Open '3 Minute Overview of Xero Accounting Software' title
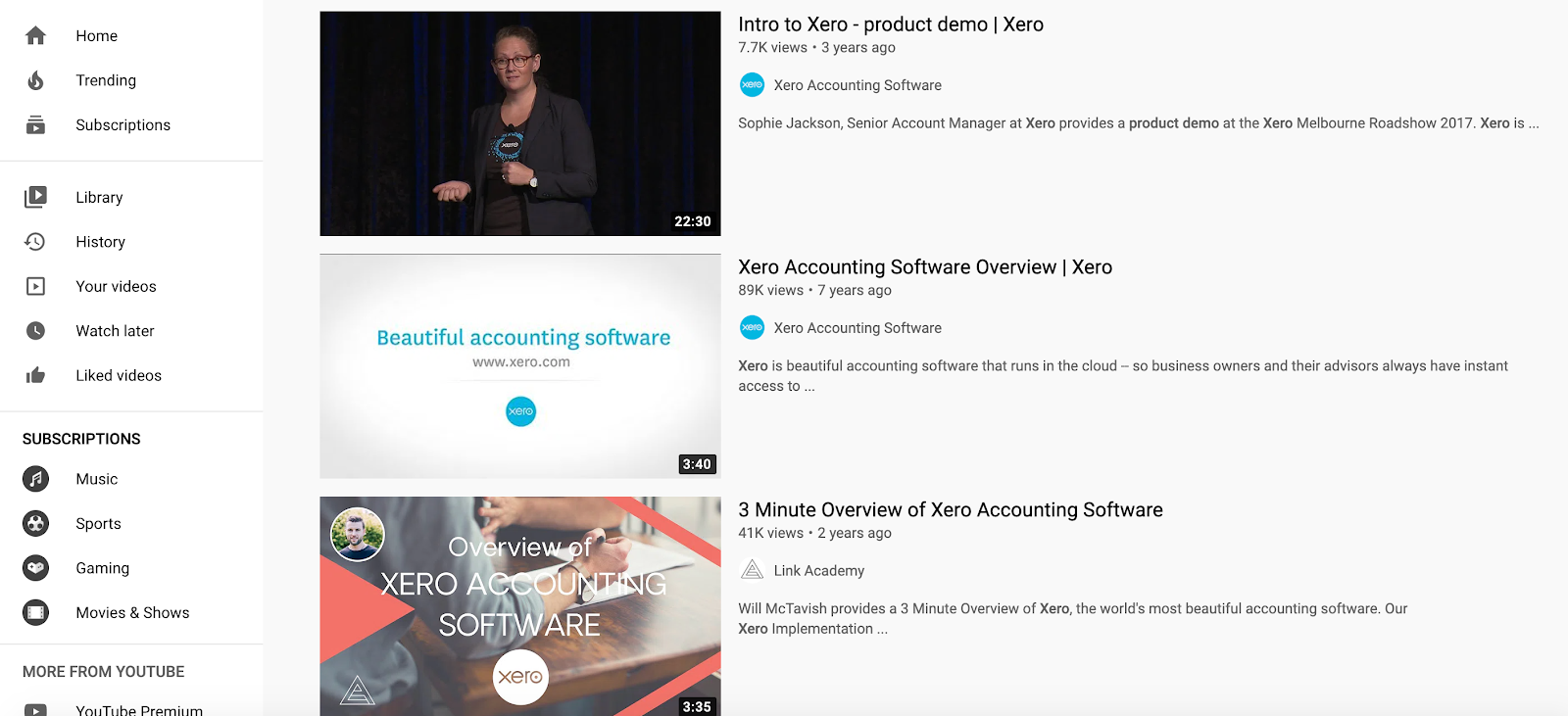This screenshot has height=716, width=1568. point(951,509)
